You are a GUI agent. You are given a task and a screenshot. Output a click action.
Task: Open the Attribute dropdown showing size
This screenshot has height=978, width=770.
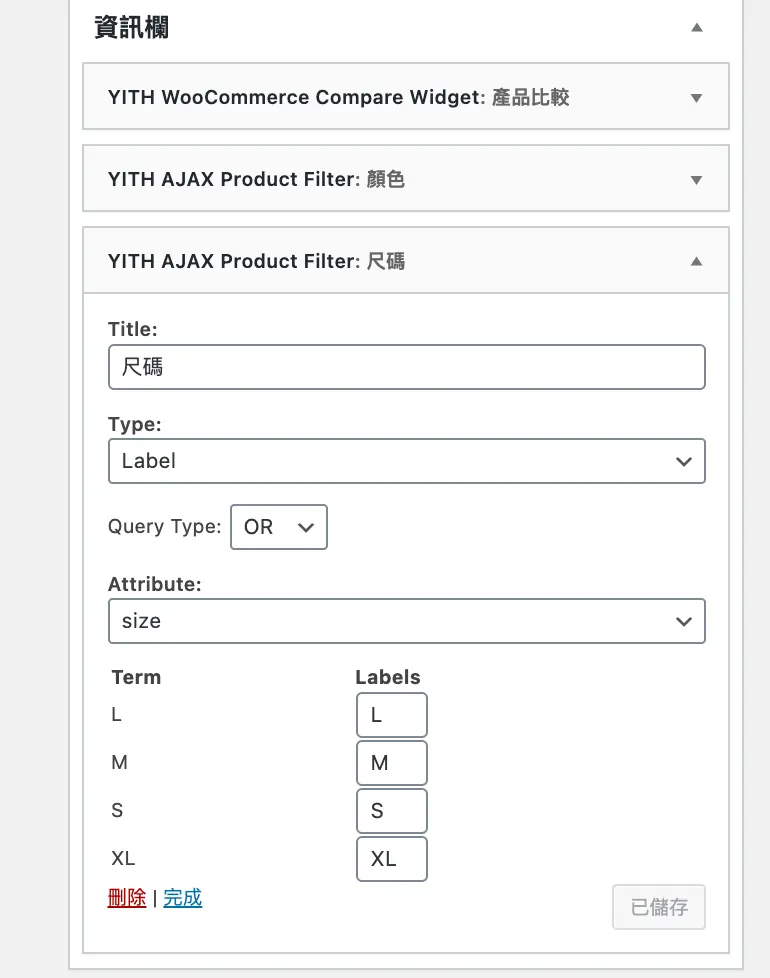click(407, 621)
